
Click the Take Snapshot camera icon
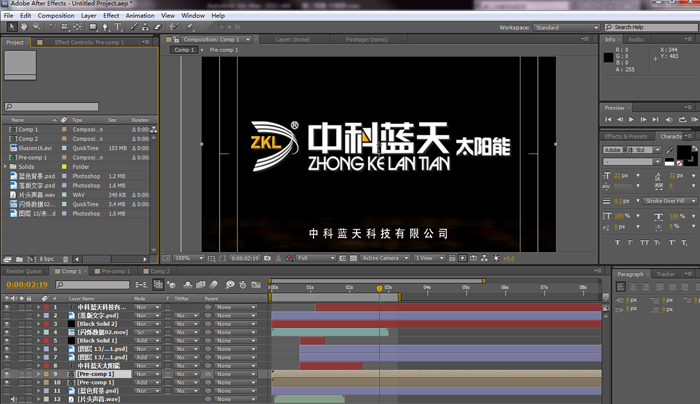269,258
